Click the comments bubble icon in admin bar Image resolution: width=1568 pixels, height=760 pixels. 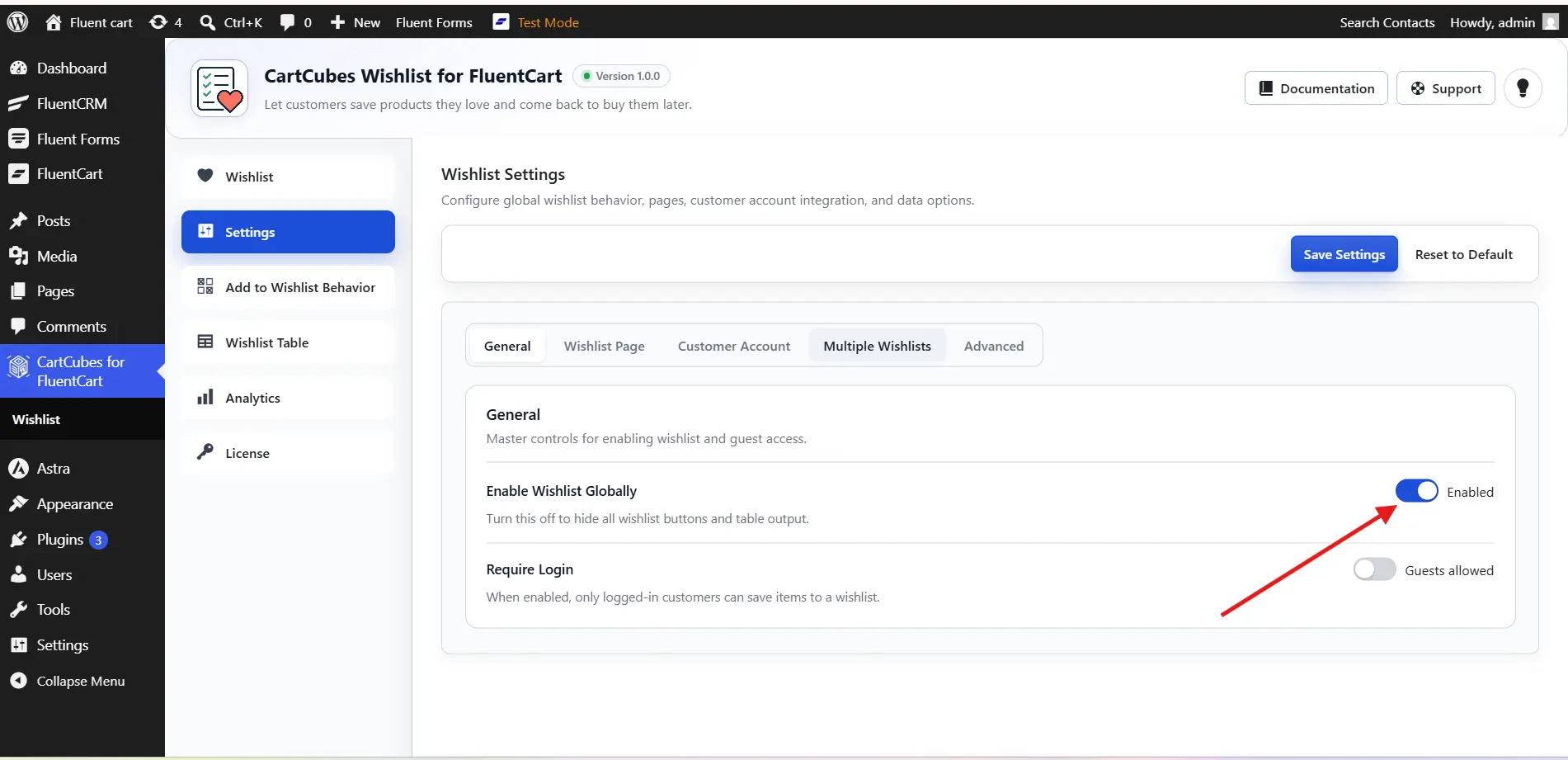287,22
